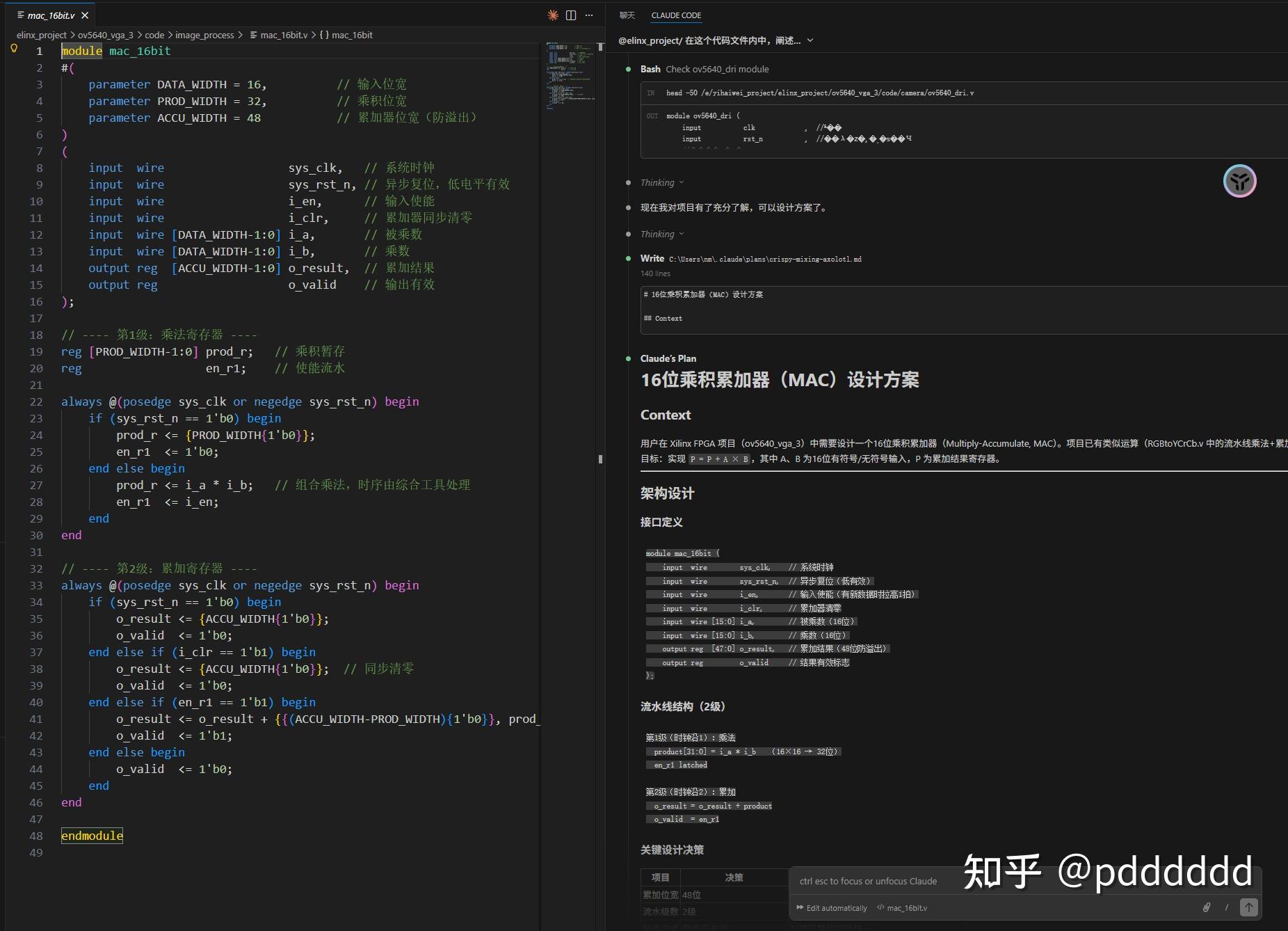Open the editor More Actions menu
1288x931 pixels.
[x=589, y=15]
